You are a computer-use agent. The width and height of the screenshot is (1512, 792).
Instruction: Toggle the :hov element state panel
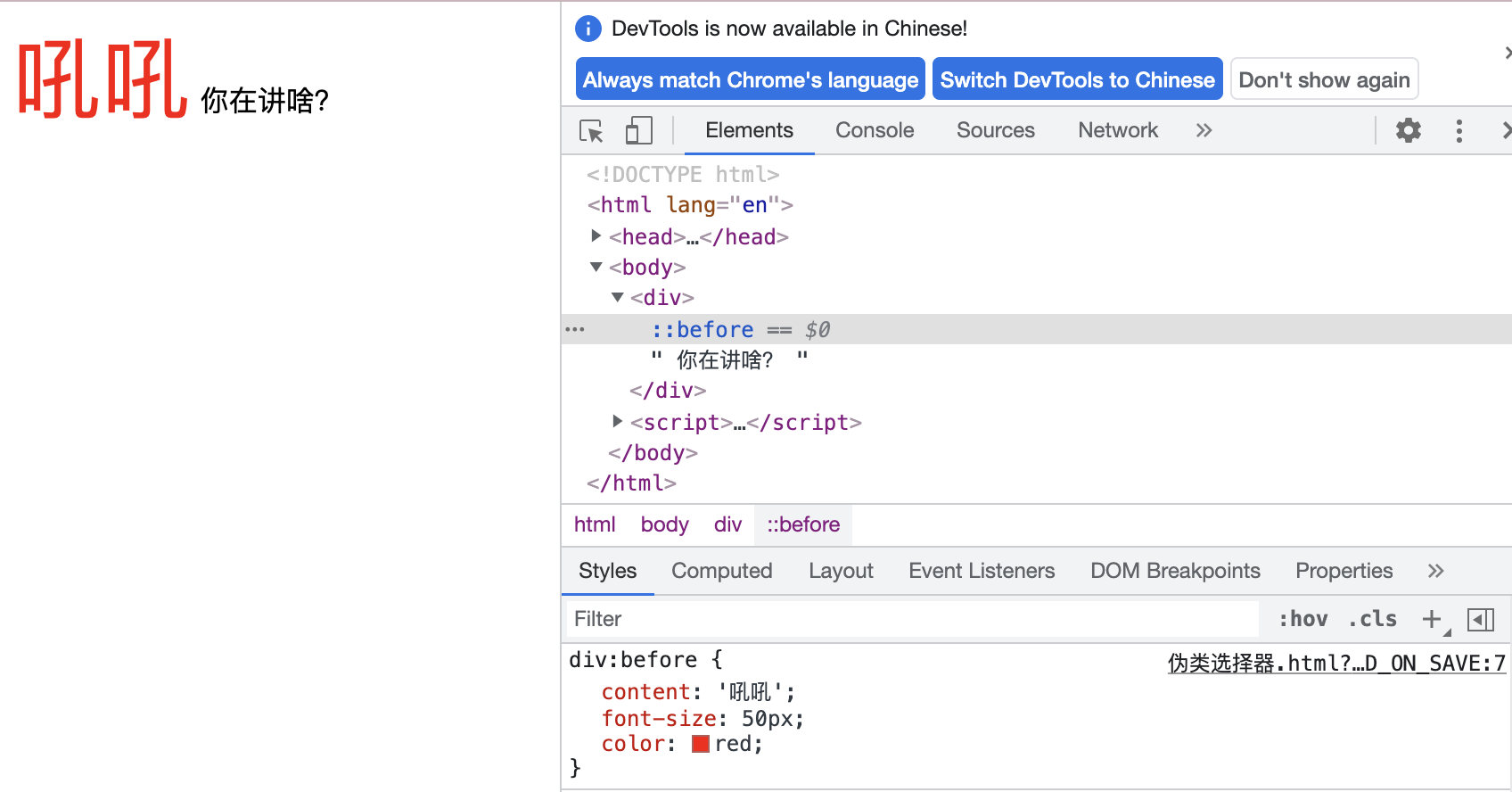[x=1302, y=619]
